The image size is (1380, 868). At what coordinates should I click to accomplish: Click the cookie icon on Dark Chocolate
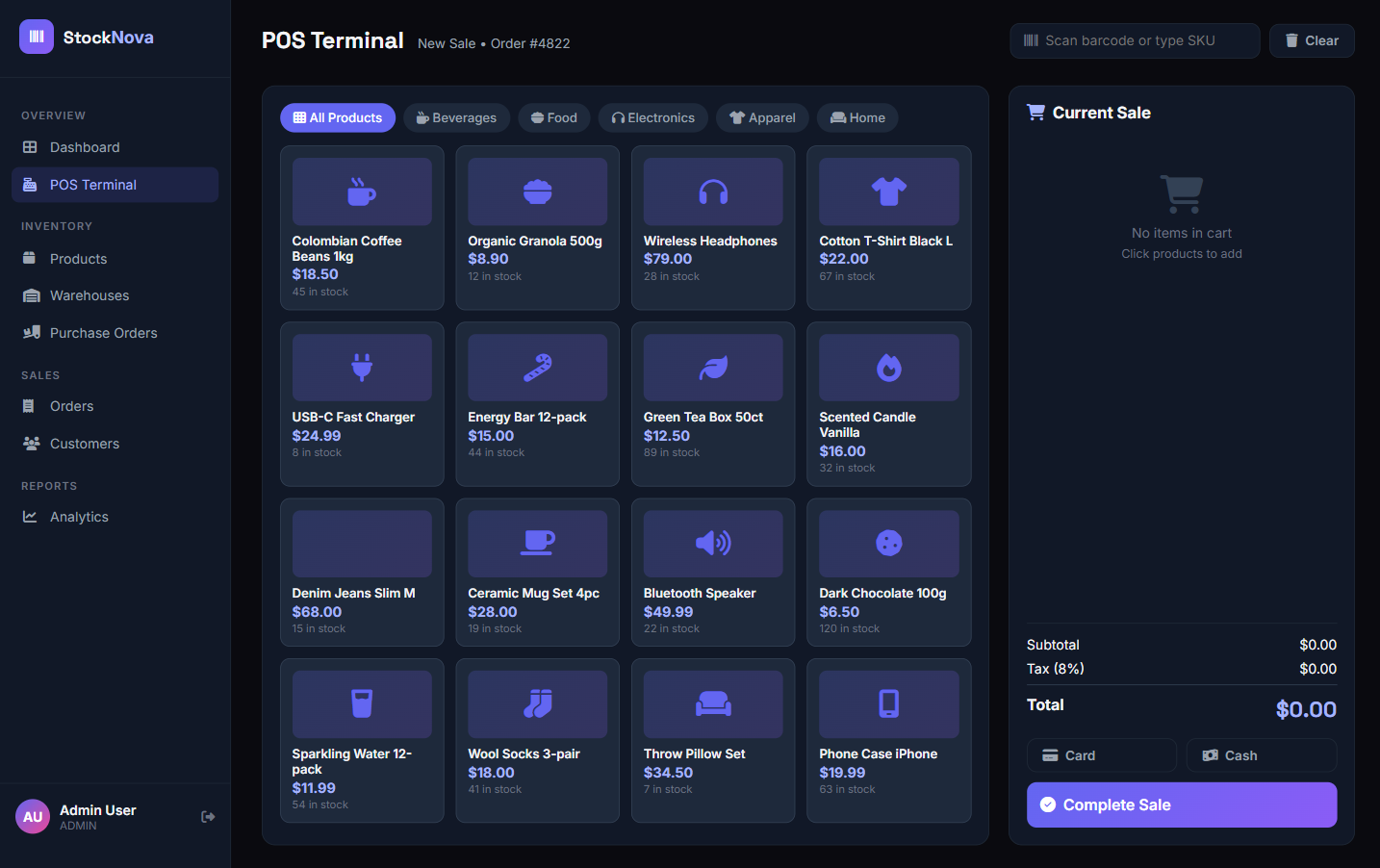pos(889,544)
